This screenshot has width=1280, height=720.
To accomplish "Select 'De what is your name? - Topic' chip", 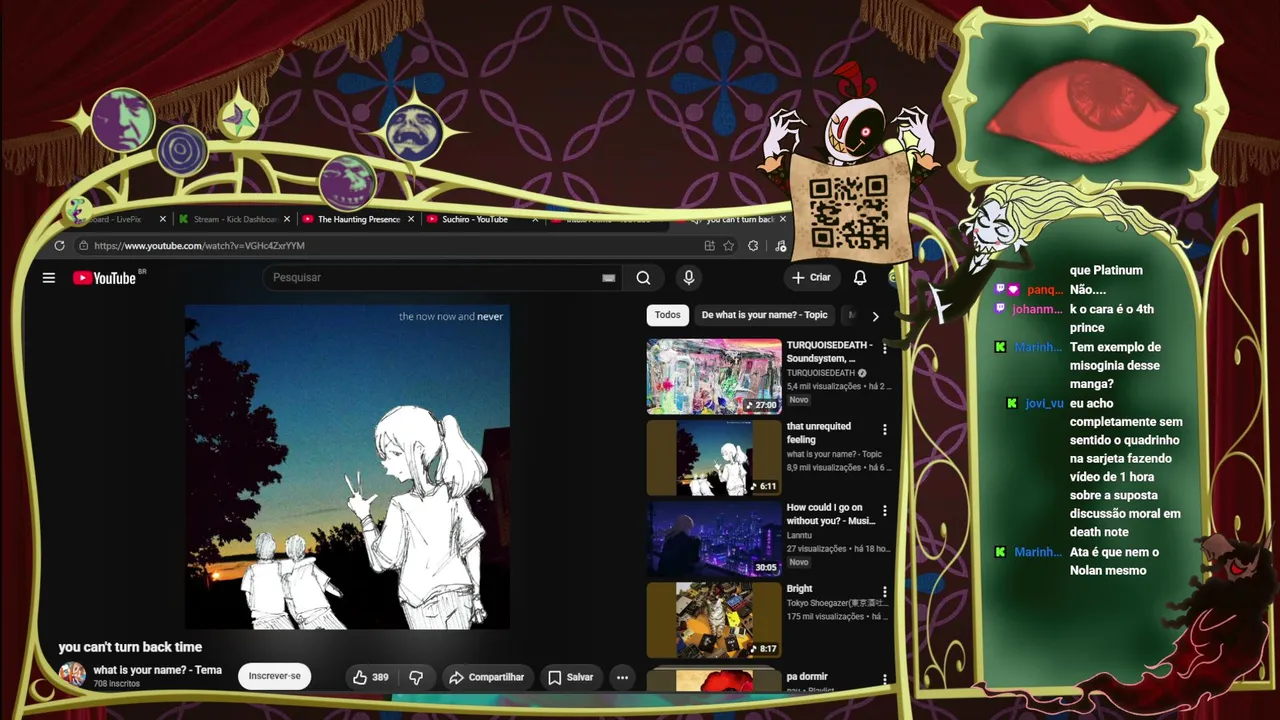I will point(765,315).
